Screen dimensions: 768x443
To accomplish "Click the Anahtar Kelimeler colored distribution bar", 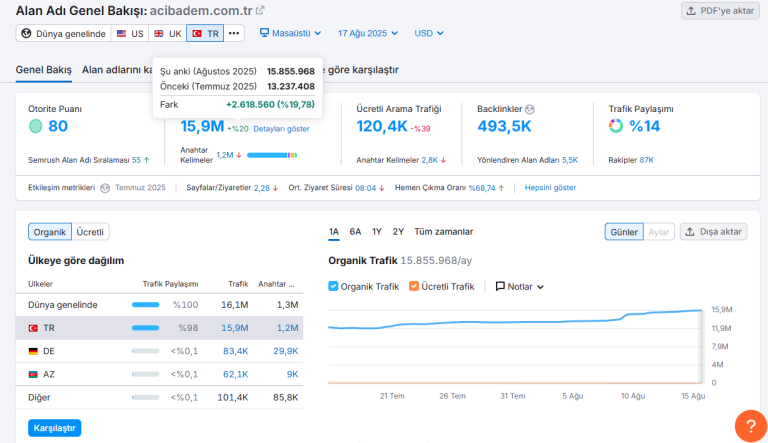I will pos(272,155).
